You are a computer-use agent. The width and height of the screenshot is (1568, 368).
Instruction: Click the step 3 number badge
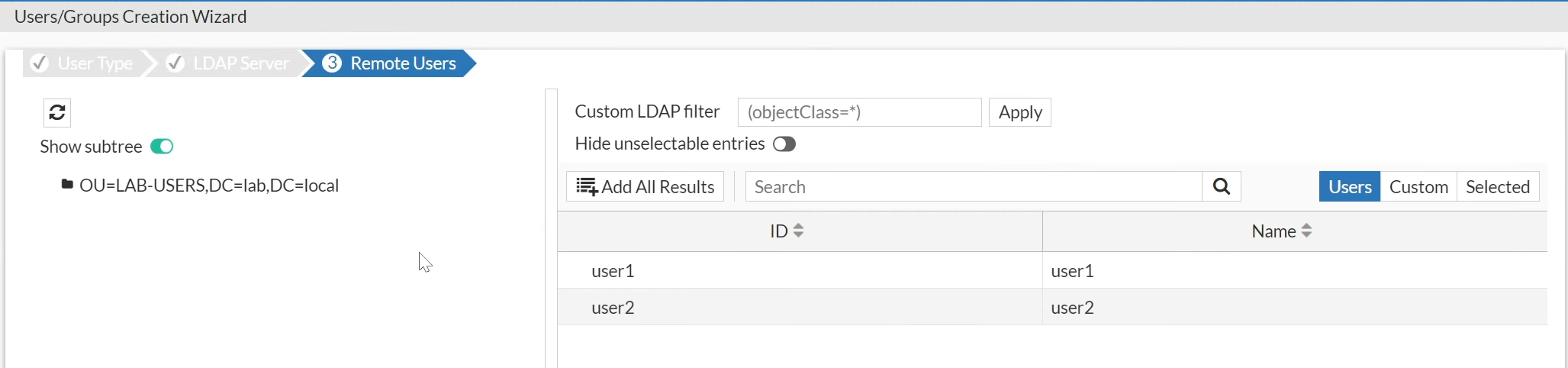coord(332,63)
